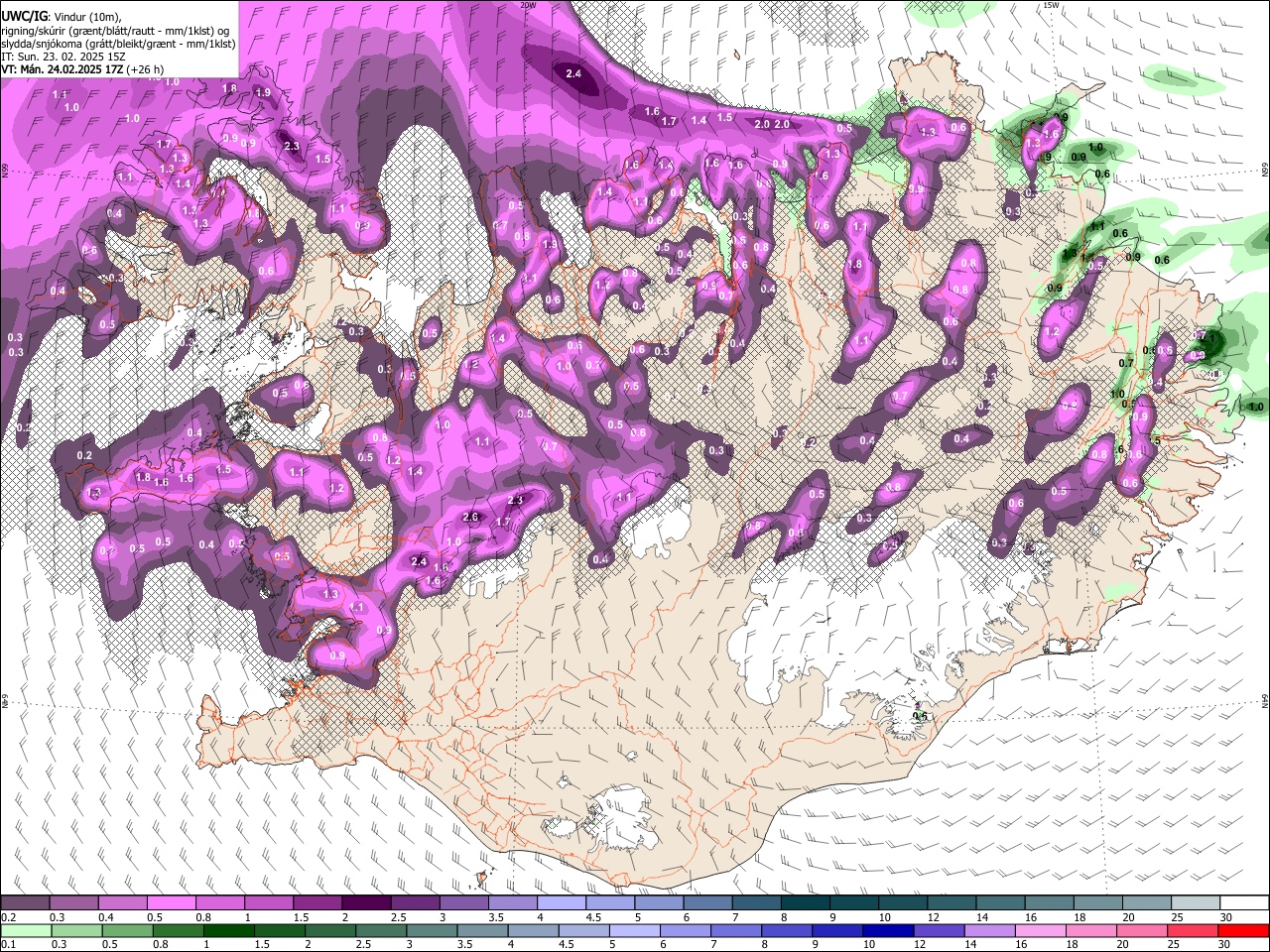Screen dimensions: 1270x952
Task: Click darkest green bottom swatch between 1 and 1.5
Action: [227, 931]
